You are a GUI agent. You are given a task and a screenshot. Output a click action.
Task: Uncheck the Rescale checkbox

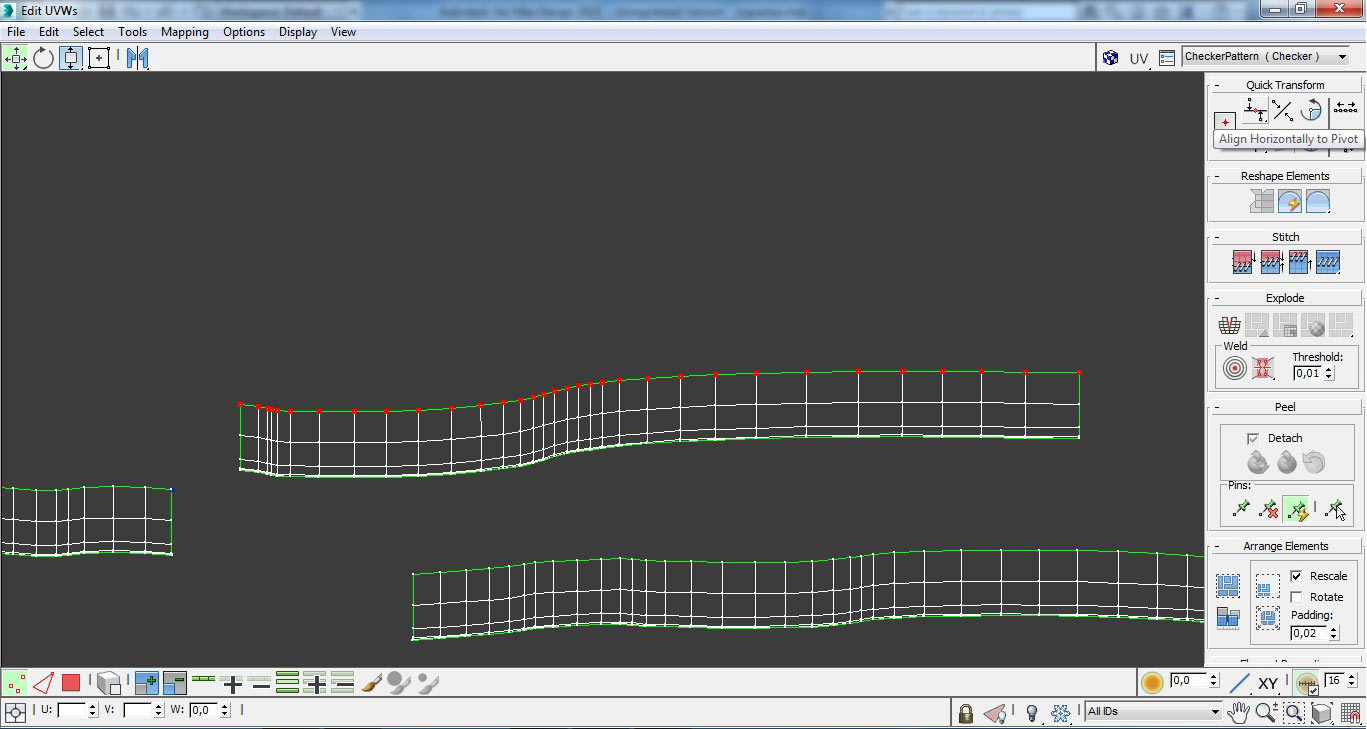click(x=1296, y=576)
